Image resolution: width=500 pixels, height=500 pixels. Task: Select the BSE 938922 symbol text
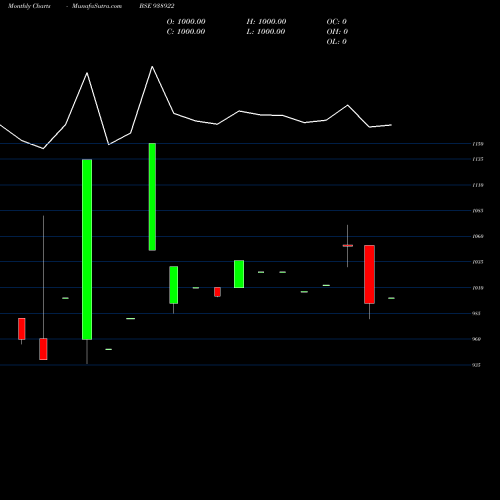tap(157, 6)
